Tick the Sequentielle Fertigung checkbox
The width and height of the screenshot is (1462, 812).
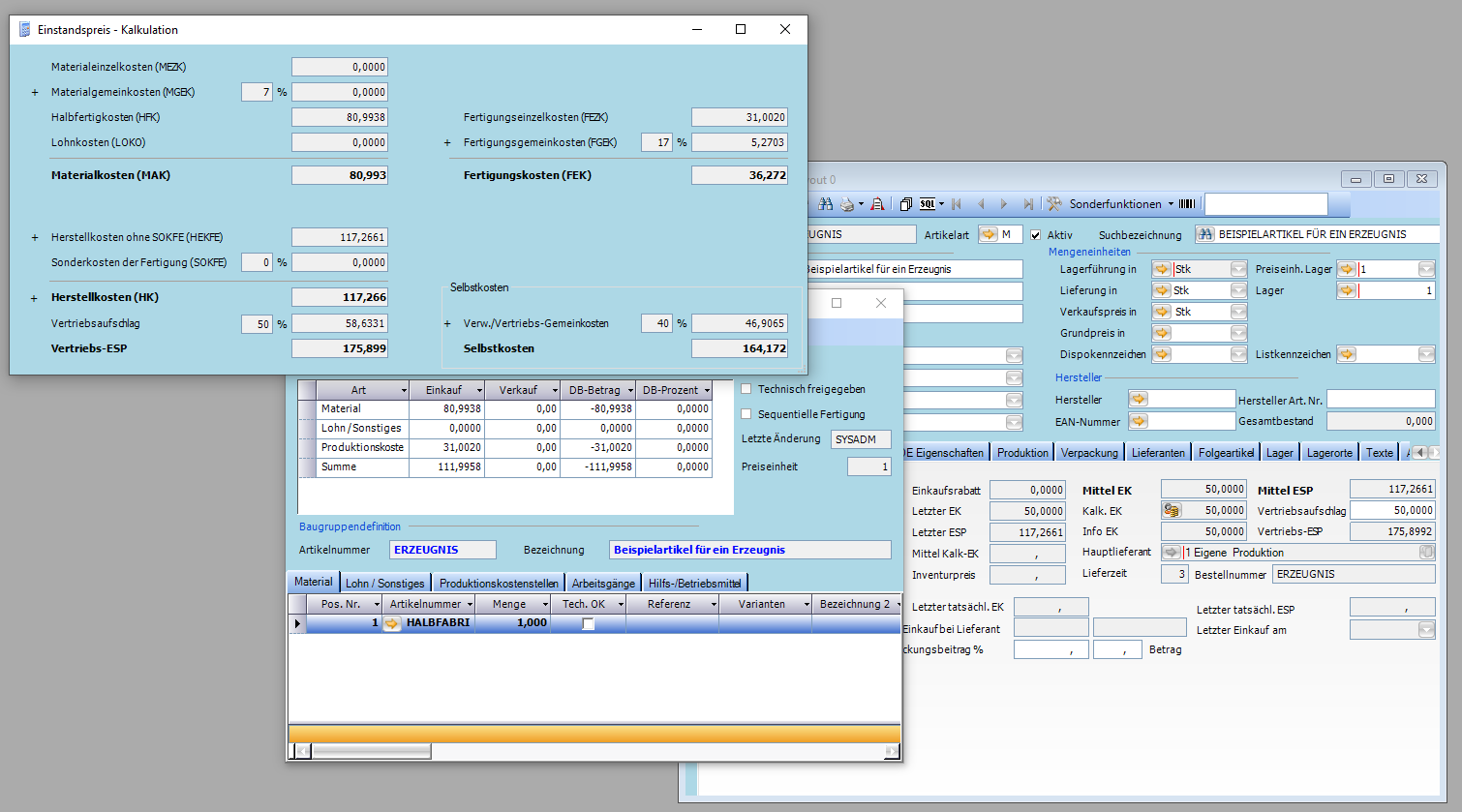point(746,414)
